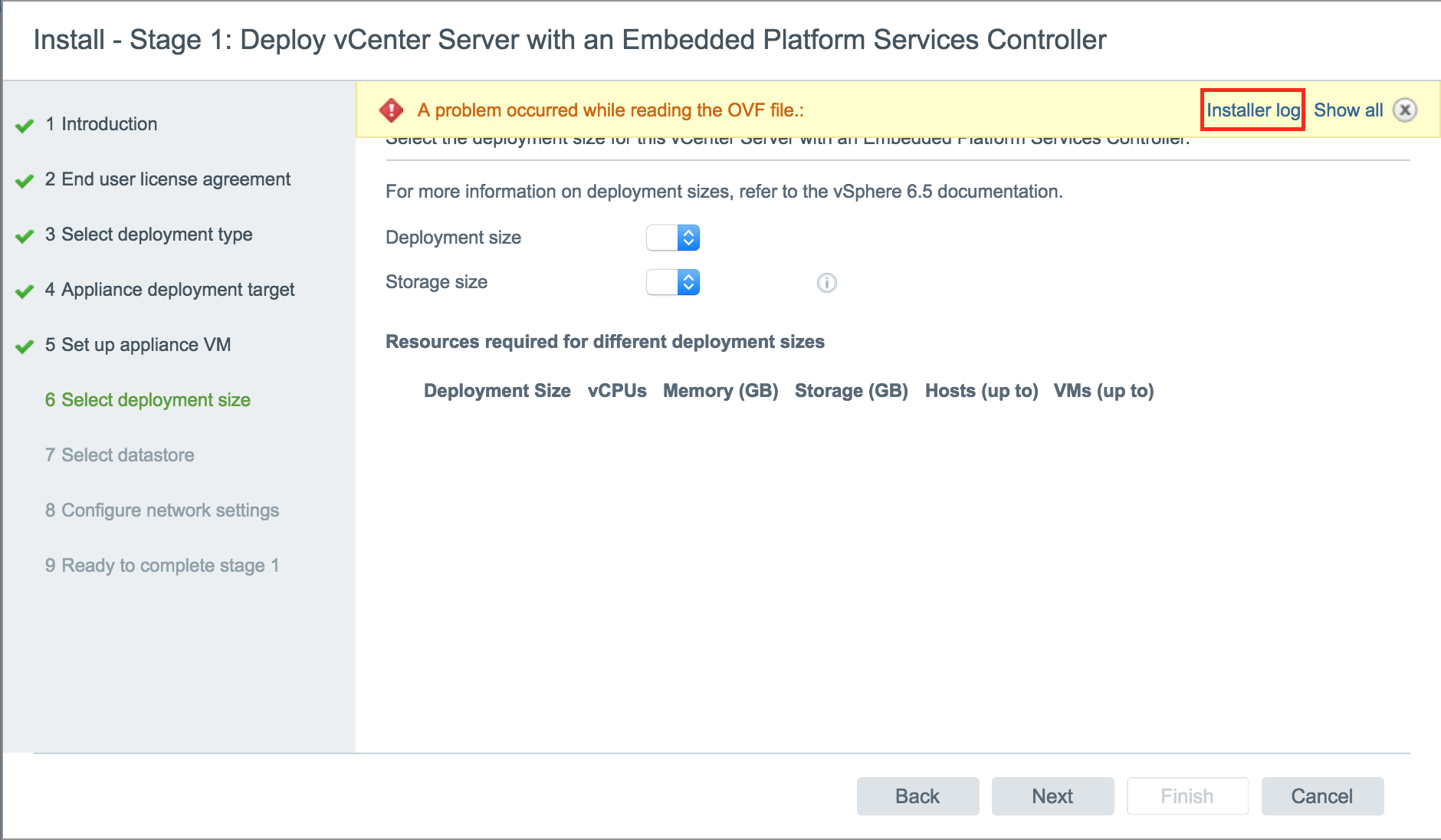Cancel the vCenter installation wizard

coord(1321,796)
